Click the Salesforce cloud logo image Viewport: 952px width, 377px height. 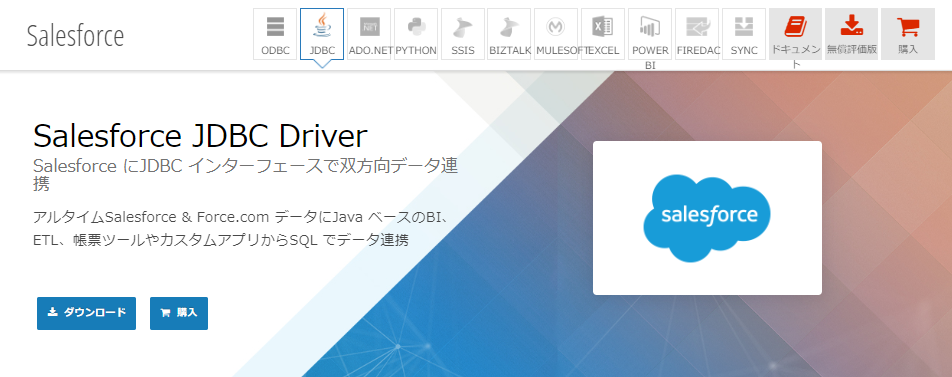(x=707, y=218)
